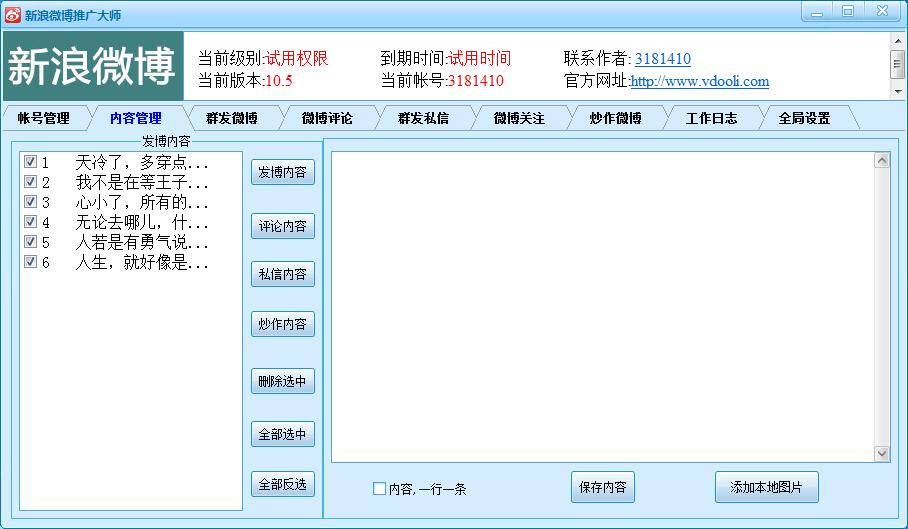Select the 内容管理 tab
908x529 pixels.
click(x=136, y=118)
